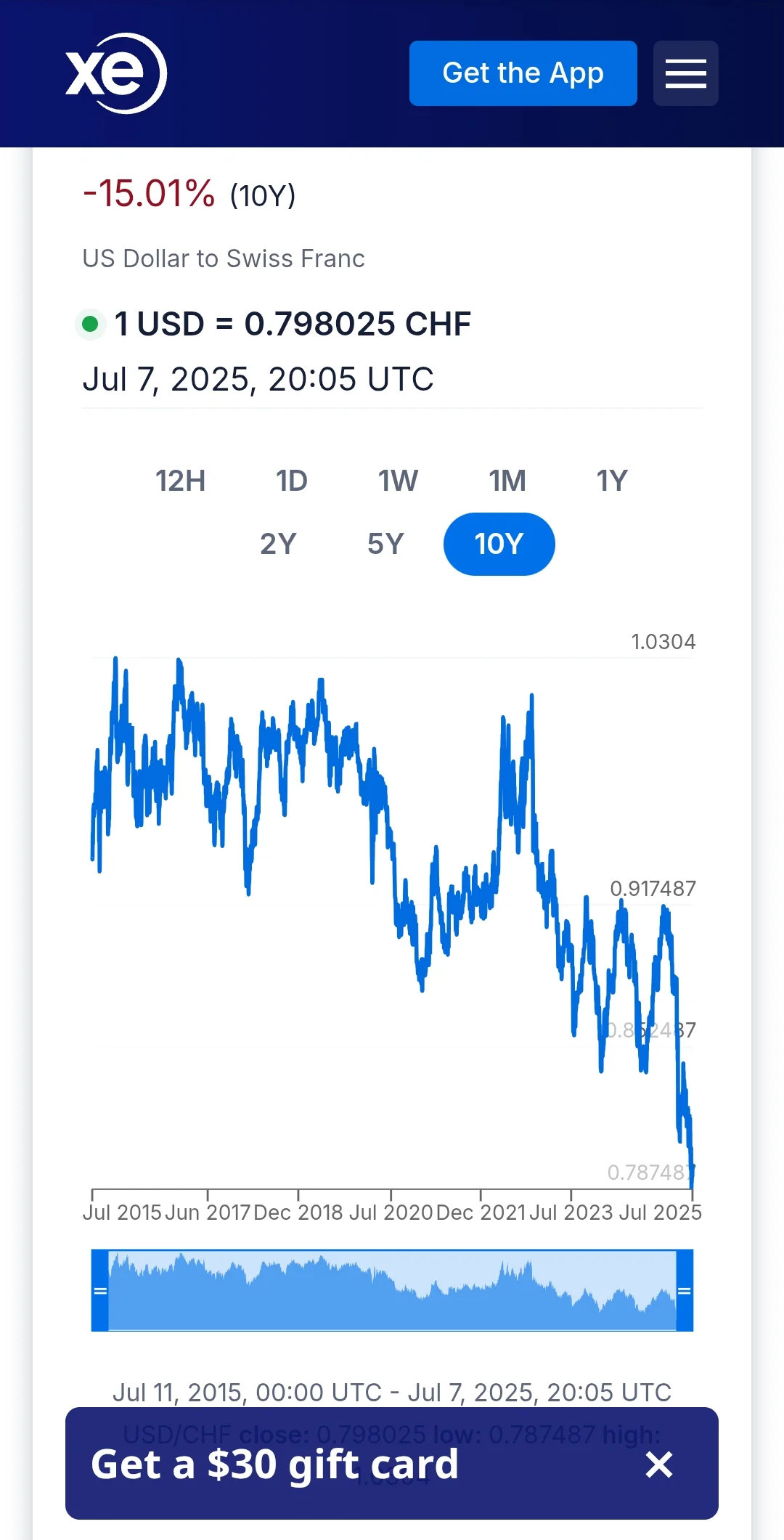Select the 5Y chart range

385,544
